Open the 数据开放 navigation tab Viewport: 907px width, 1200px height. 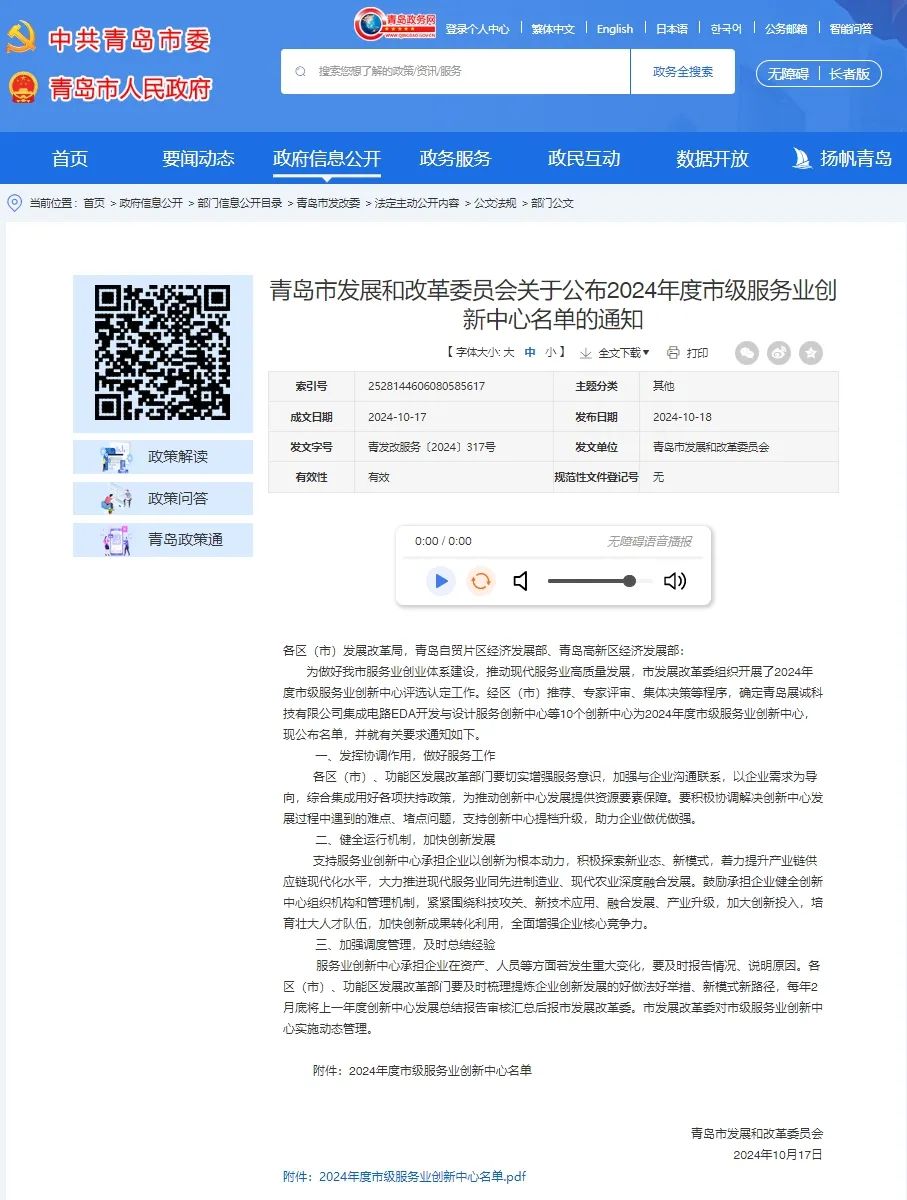pyautogui.click(x=712, y=158)
